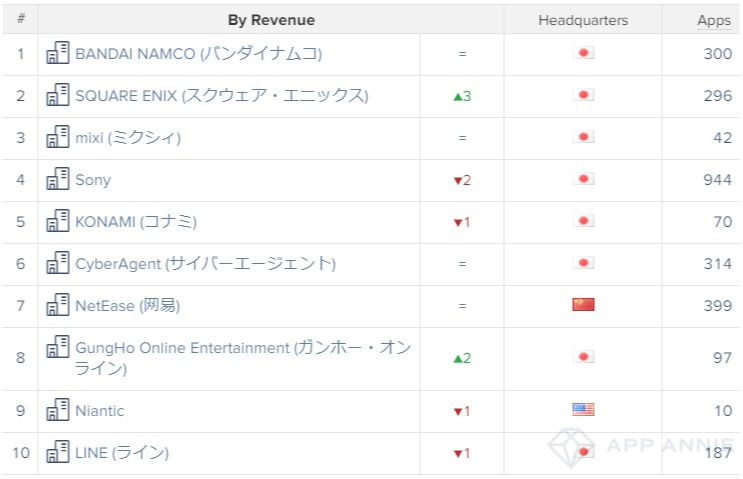Click the building icon beside BANDAI NAMCO
The image size is (743, 479).
58,53
